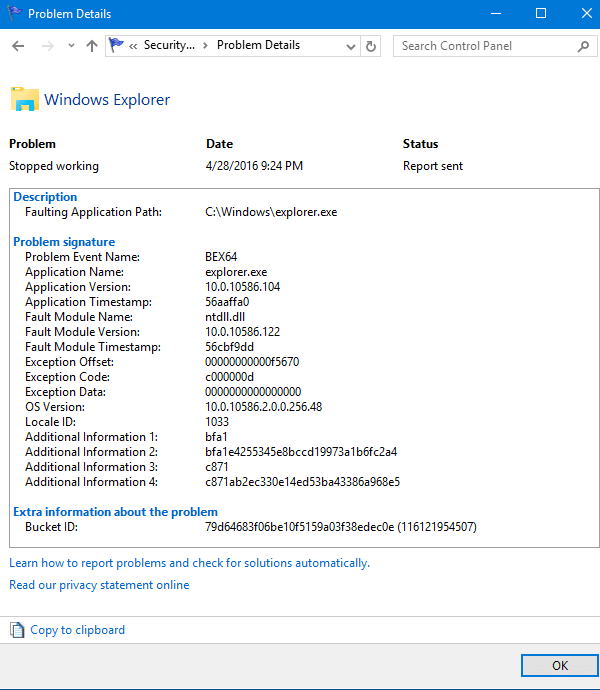Select the Bucket ID hash value

[x=341, y=527]
